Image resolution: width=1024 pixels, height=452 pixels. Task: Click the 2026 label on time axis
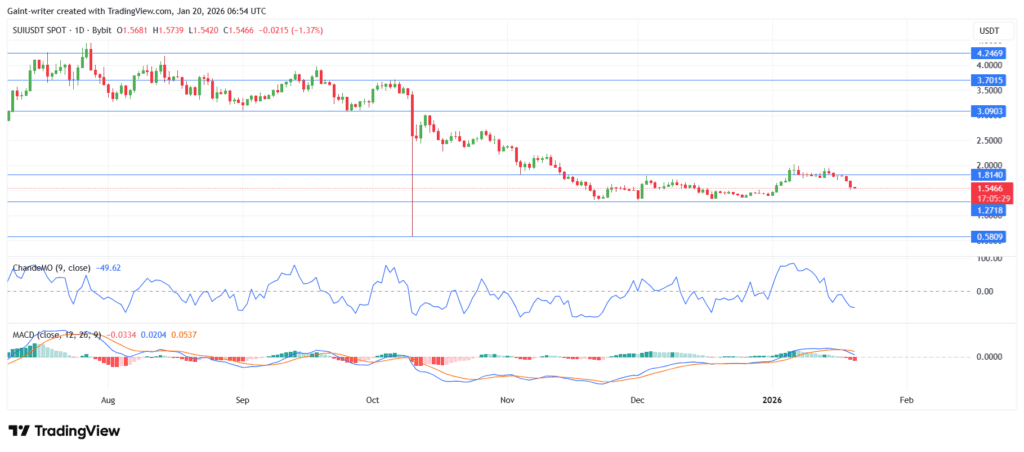[773, 398]
